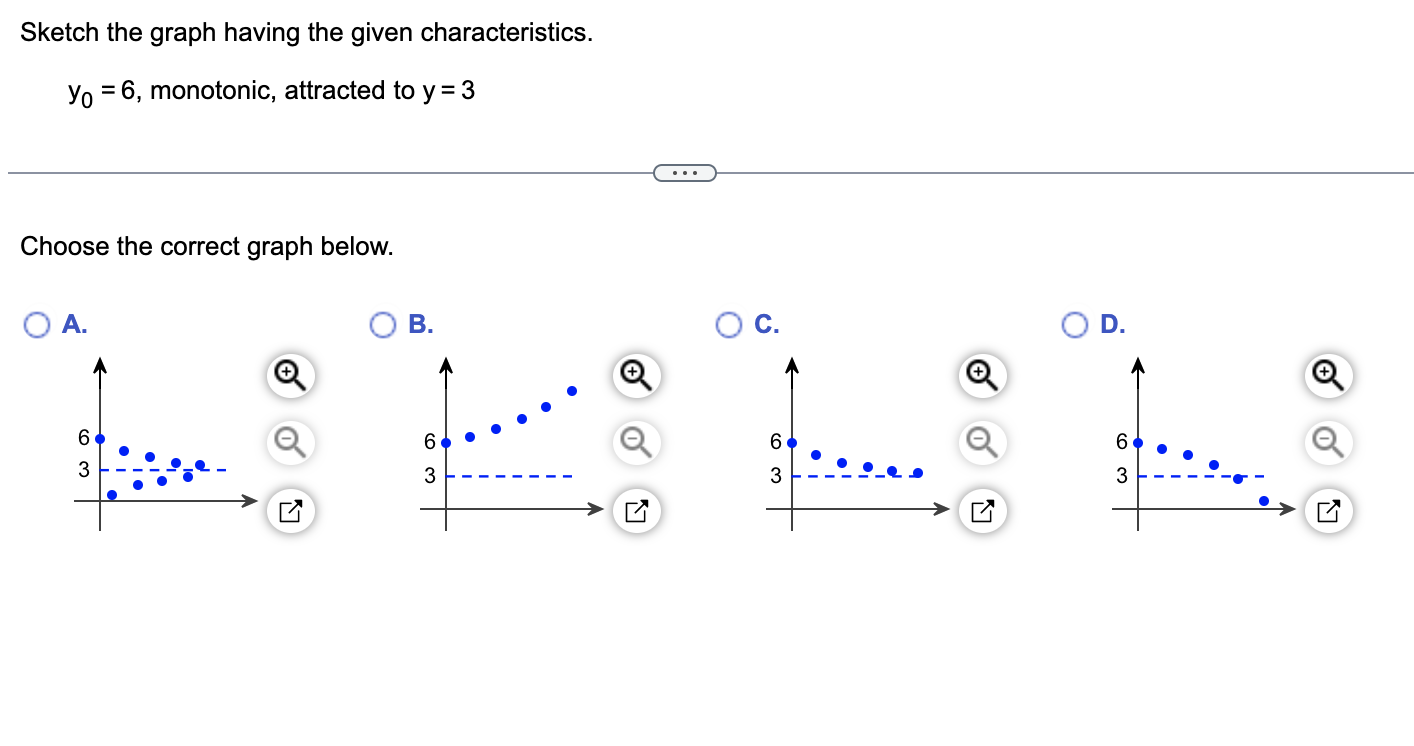Select answer choice C
The image size is (1414, 746).
click(728, 324)
